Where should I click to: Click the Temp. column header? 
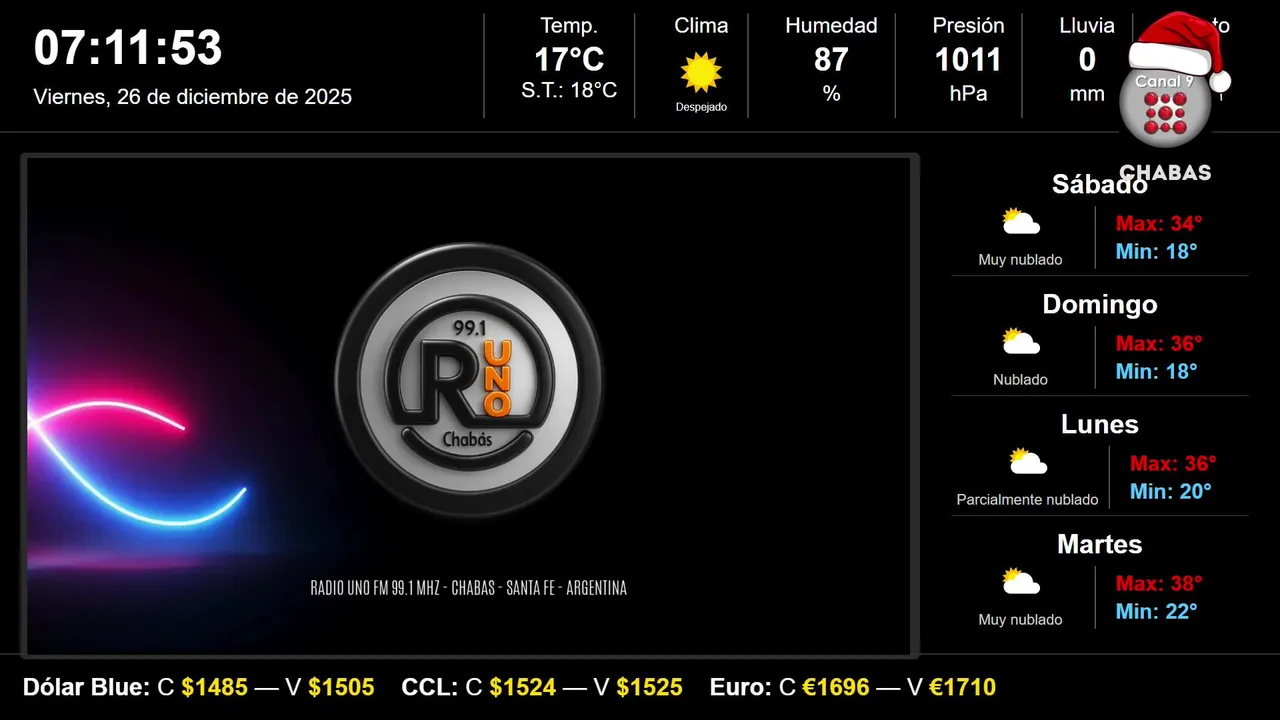[569, 26]
